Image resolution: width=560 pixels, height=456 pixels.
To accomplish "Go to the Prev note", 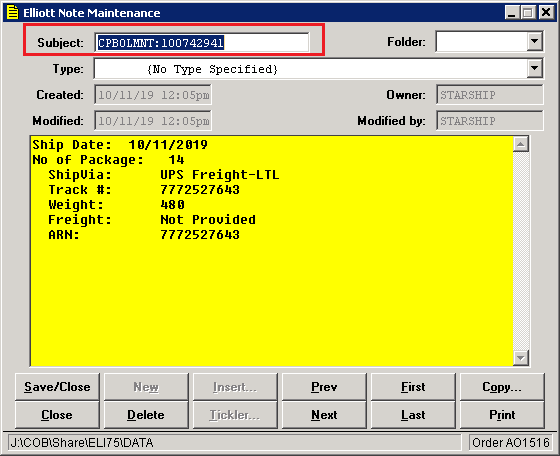I will click(324, 387).
